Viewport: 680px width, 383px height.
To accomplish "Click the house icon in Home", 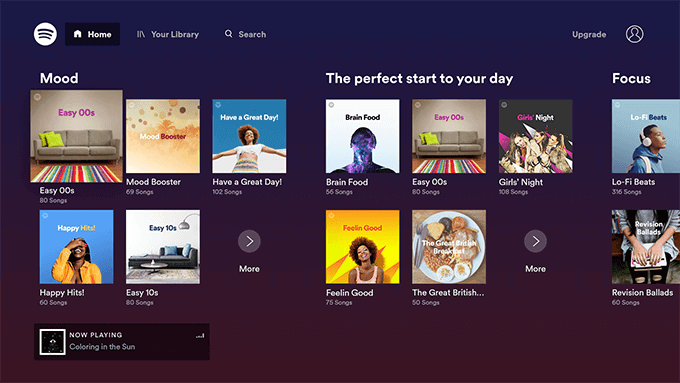I will click(78, 34).
